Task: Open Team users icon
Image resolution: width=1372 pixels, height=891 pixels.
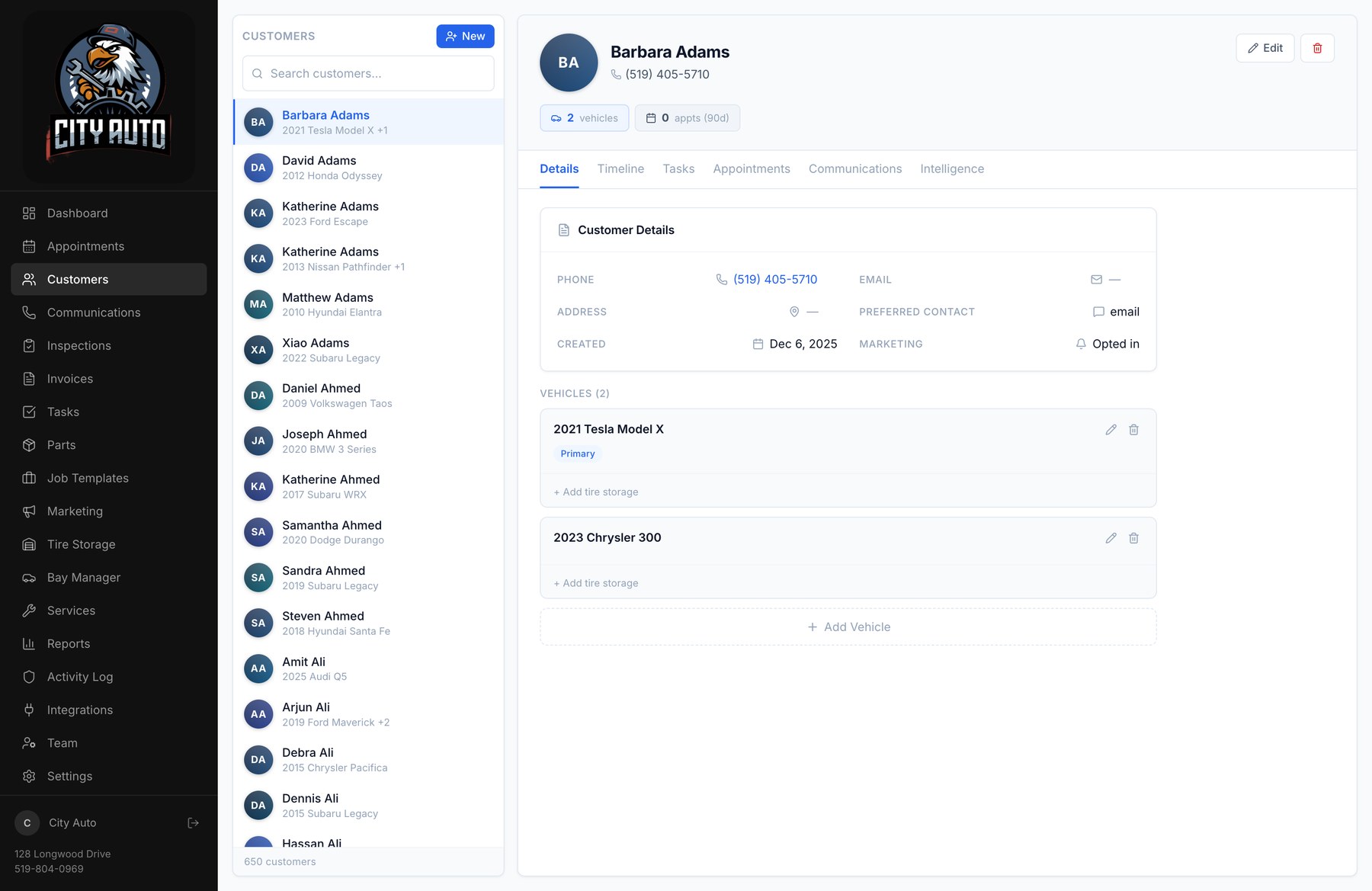Action: coord(29,743)
